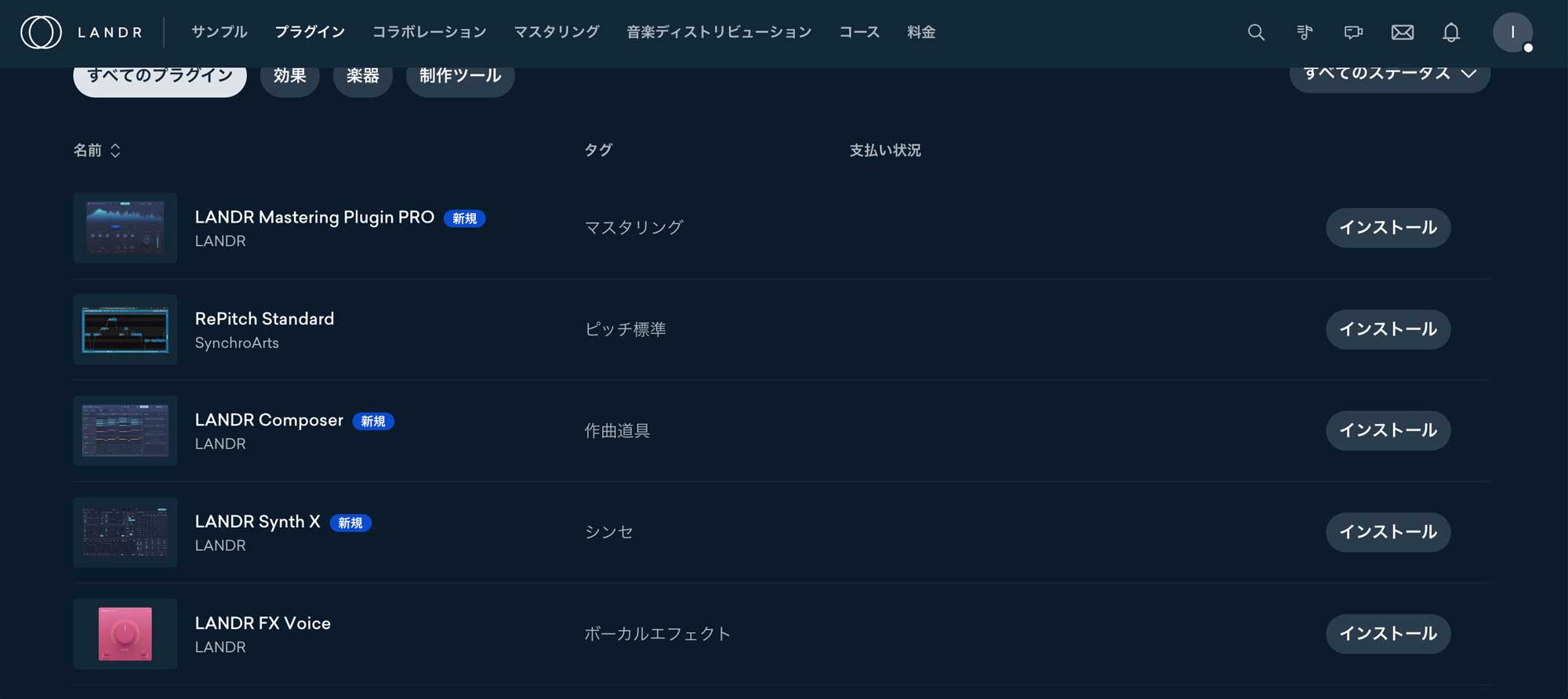Expand the すべてのステータス dropdown

tap(1390, 77)
